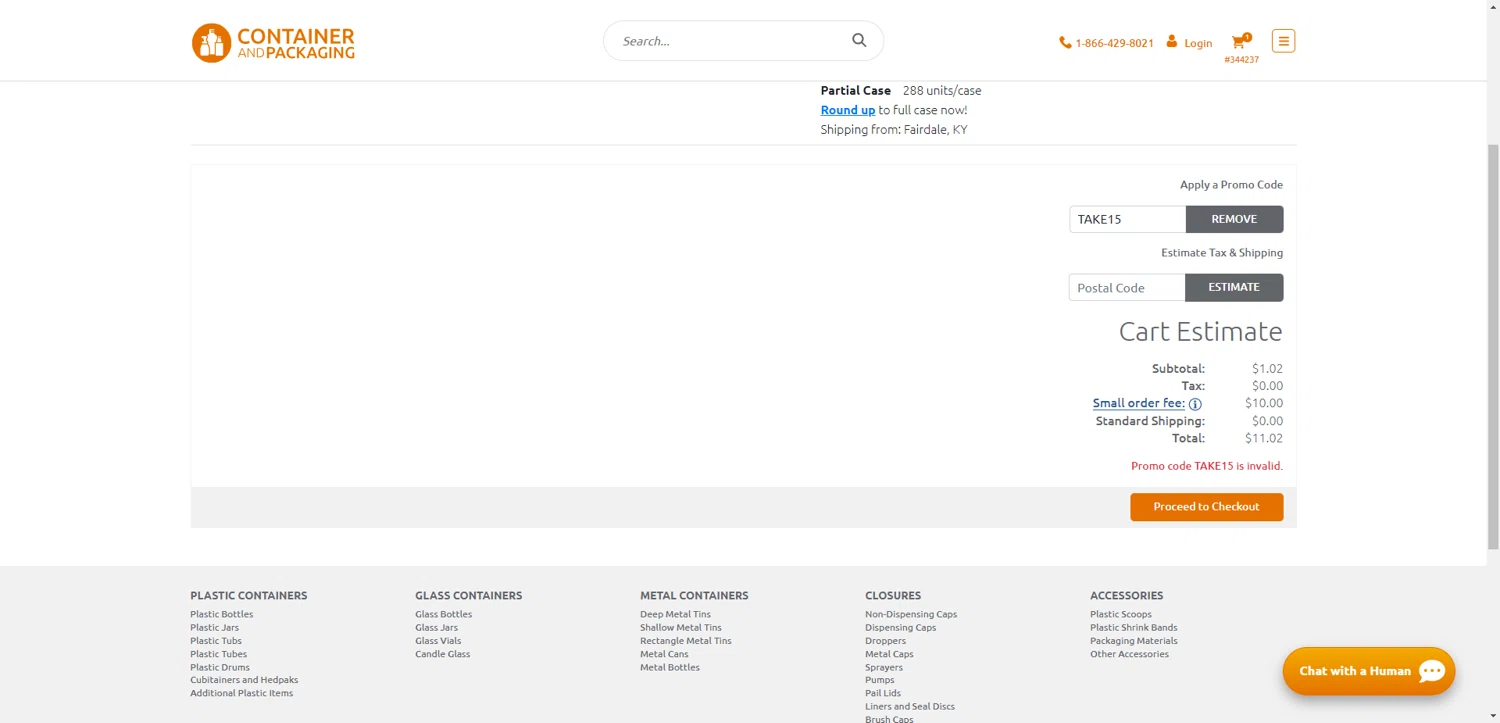The image size is (1500, 723).
Task: Open Plastic Tubs footer link
Action: pos(216,640)
